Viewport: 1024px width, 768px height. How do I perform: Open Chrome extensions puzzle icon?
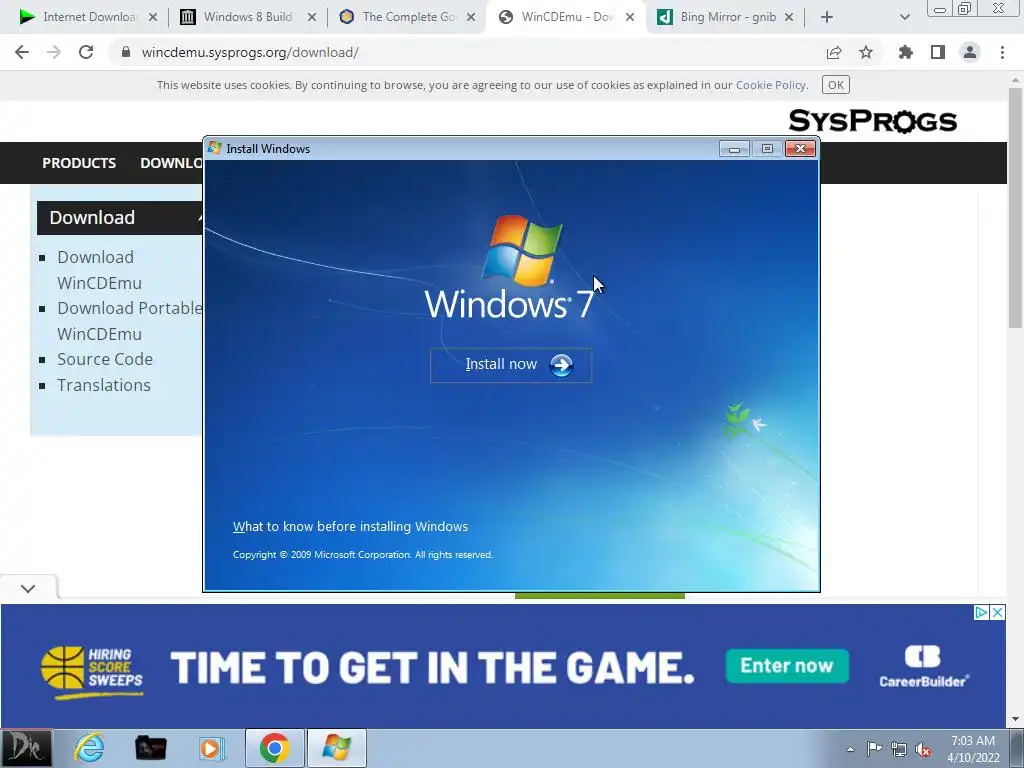click(905, 52)
